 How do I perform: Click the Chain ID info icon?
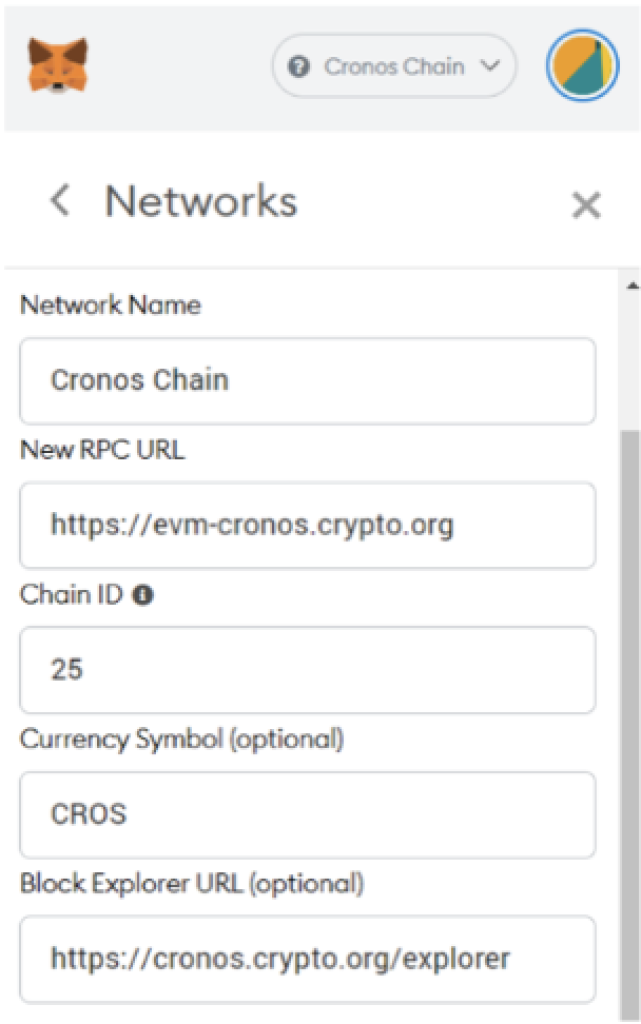(x=143, y=595)
